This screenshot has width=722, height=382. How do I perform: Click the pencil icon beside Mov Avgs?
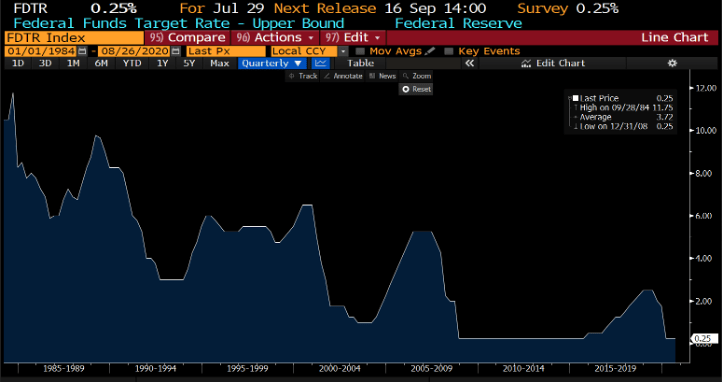430,51
